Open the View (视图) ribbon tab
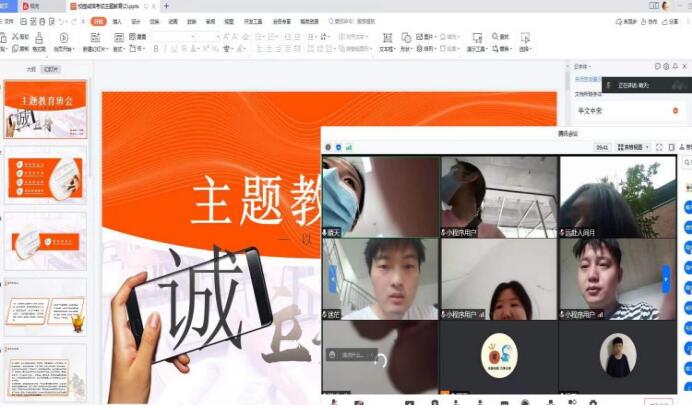The width and height of the screenshot is (692, 410). (x=229, y=21)
